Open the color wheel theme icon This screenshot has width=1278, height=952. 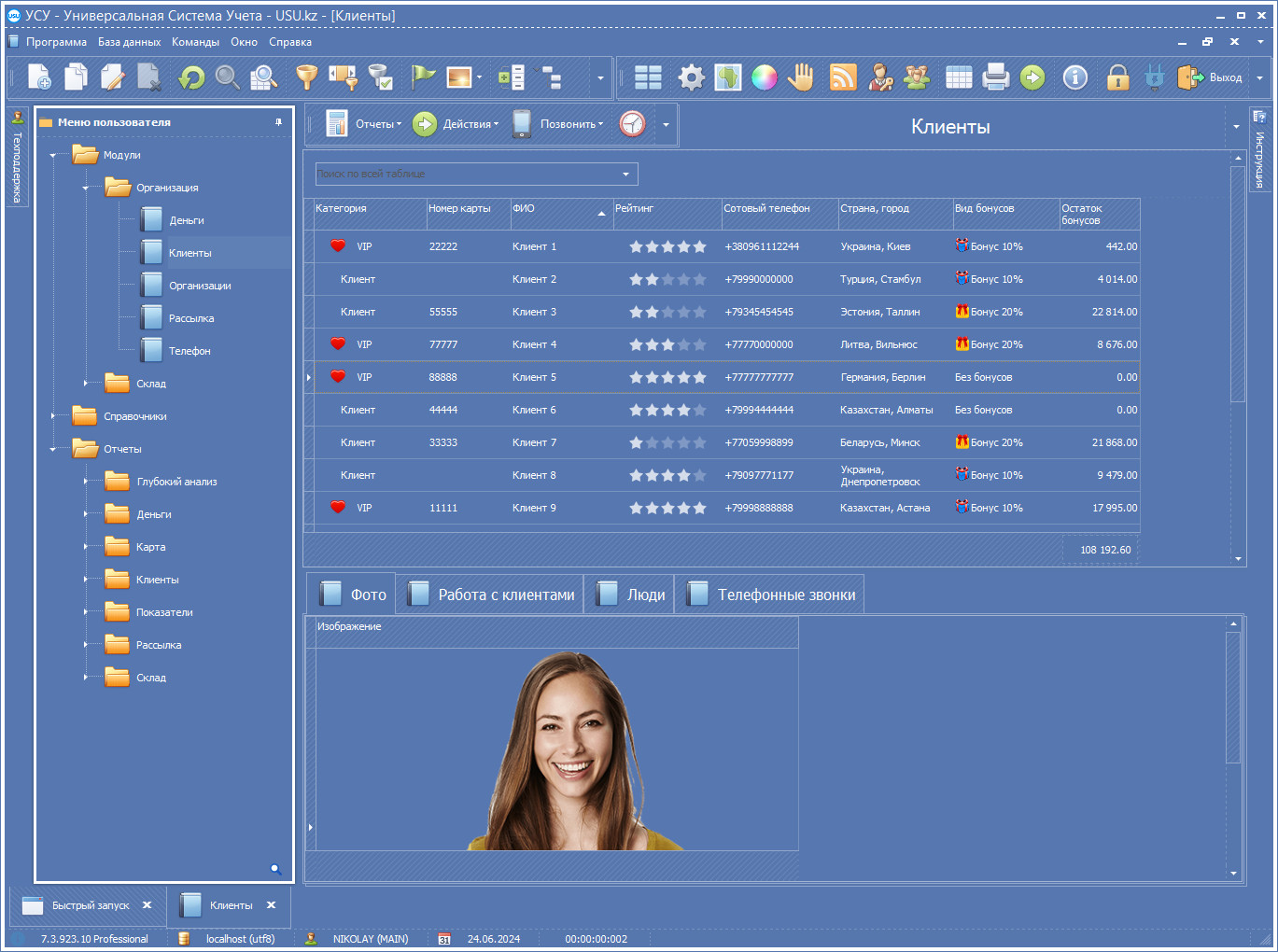point(764,77)
